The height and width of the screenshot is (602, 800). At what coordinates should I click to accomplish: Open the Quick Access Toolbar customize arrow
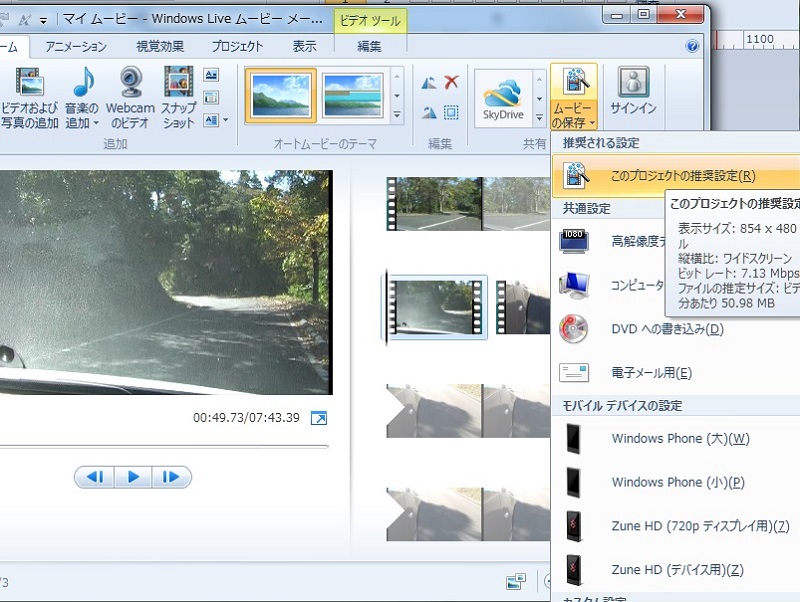pos(43,20)
